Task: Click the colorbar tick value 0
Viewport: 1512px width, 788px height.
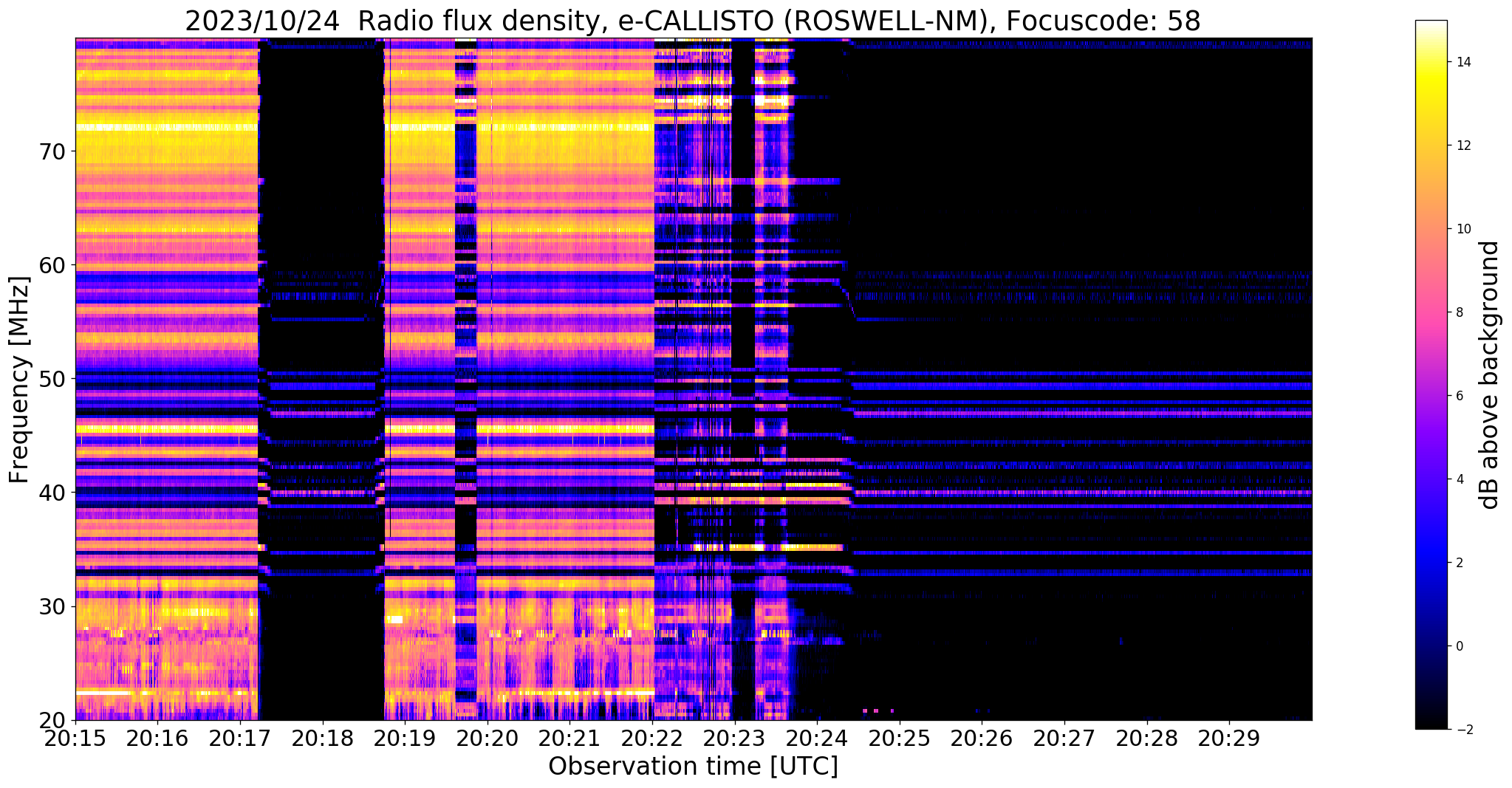Action: tap(1459, 646)
